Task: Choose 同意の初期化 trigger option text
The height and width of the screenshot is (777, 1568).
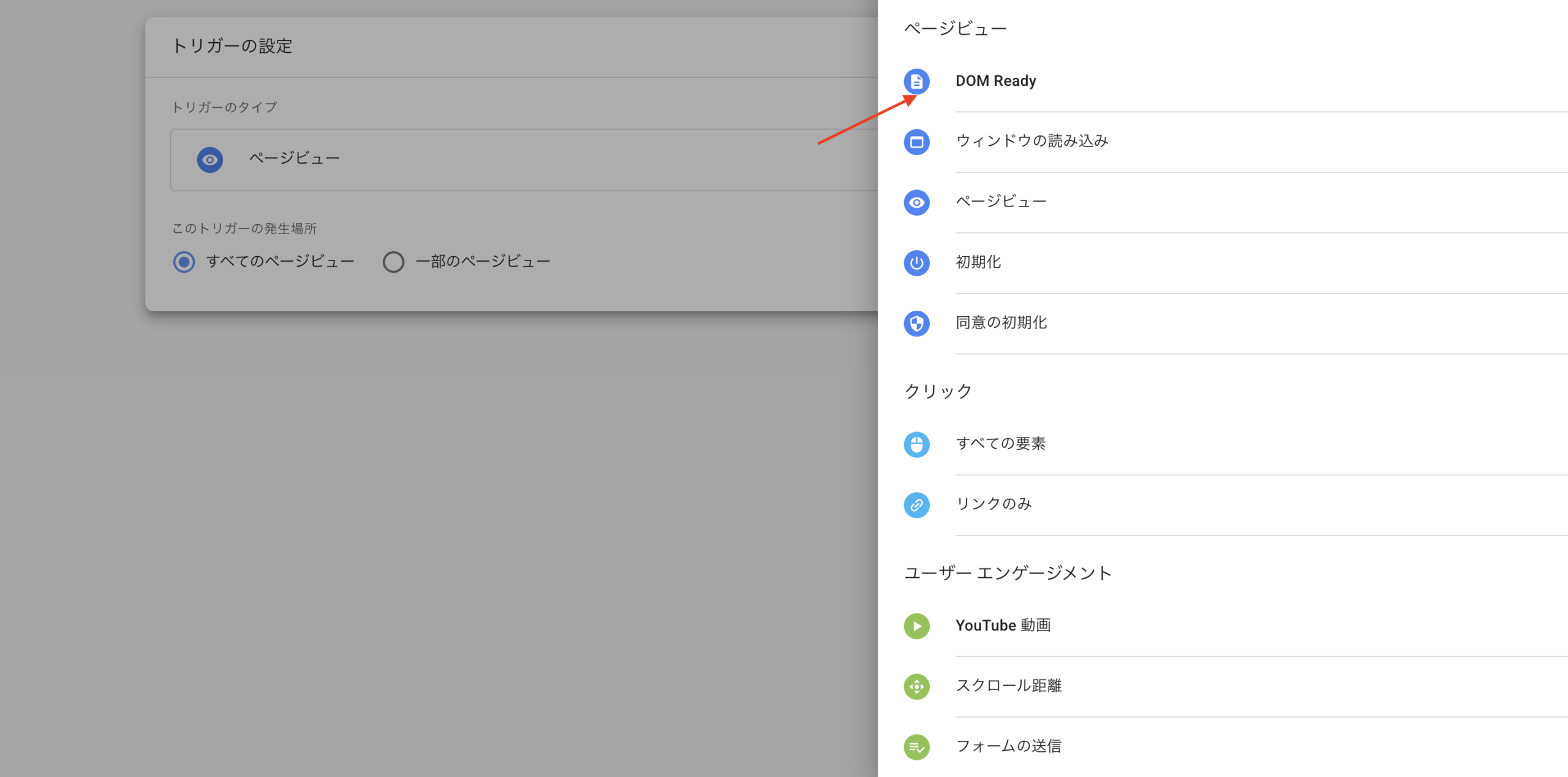Action: coord(1001,323)
